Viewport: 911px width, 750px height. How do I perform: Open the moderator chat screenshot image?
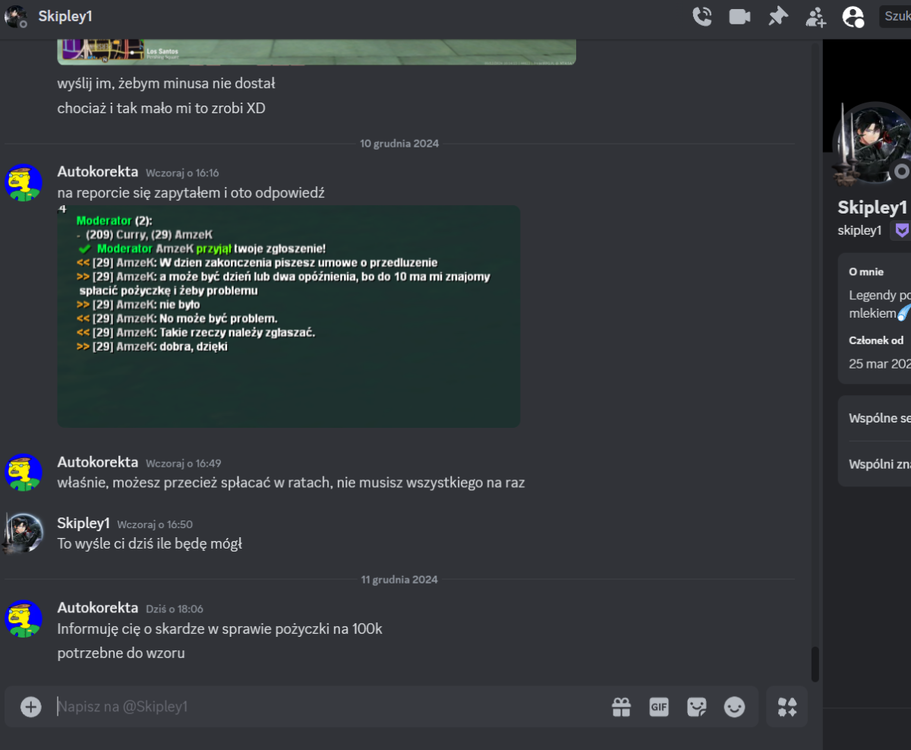[289, 316]
